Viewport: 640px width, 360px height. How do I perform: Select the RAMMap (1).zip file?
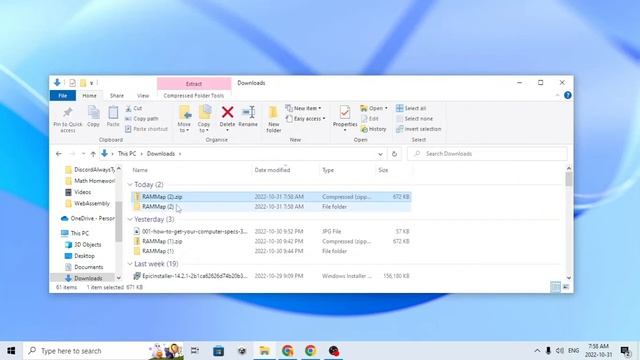pos(271,241)
